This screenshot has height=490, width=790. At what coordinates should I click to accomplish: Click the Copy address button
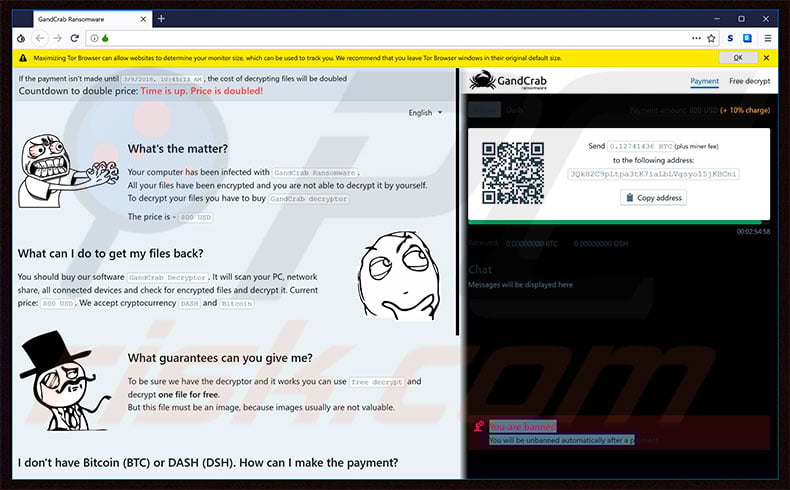point(653,197)
